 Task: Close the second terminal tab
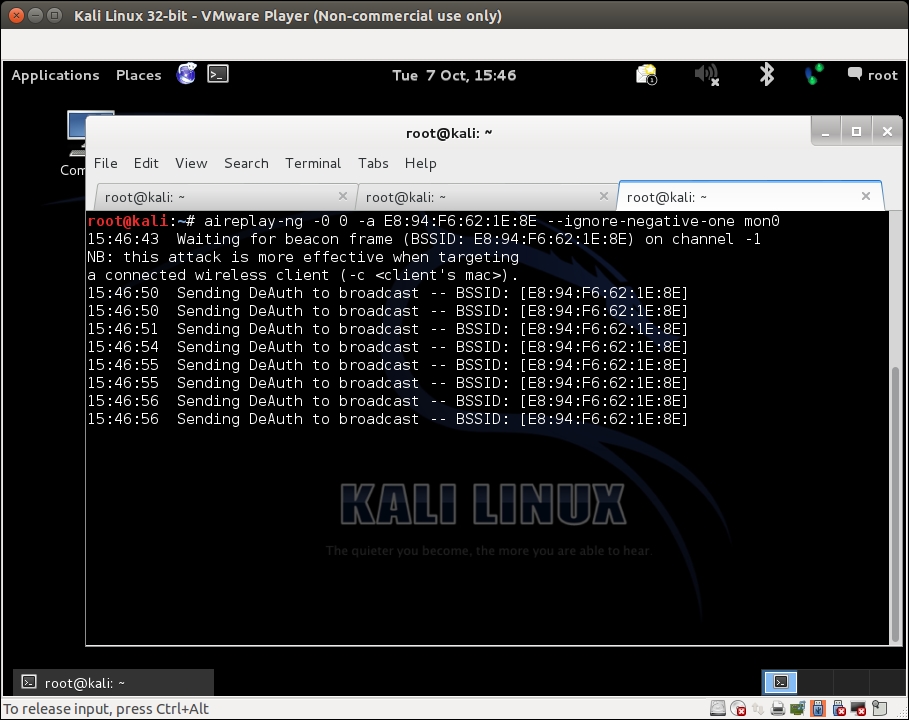point(603,196)
